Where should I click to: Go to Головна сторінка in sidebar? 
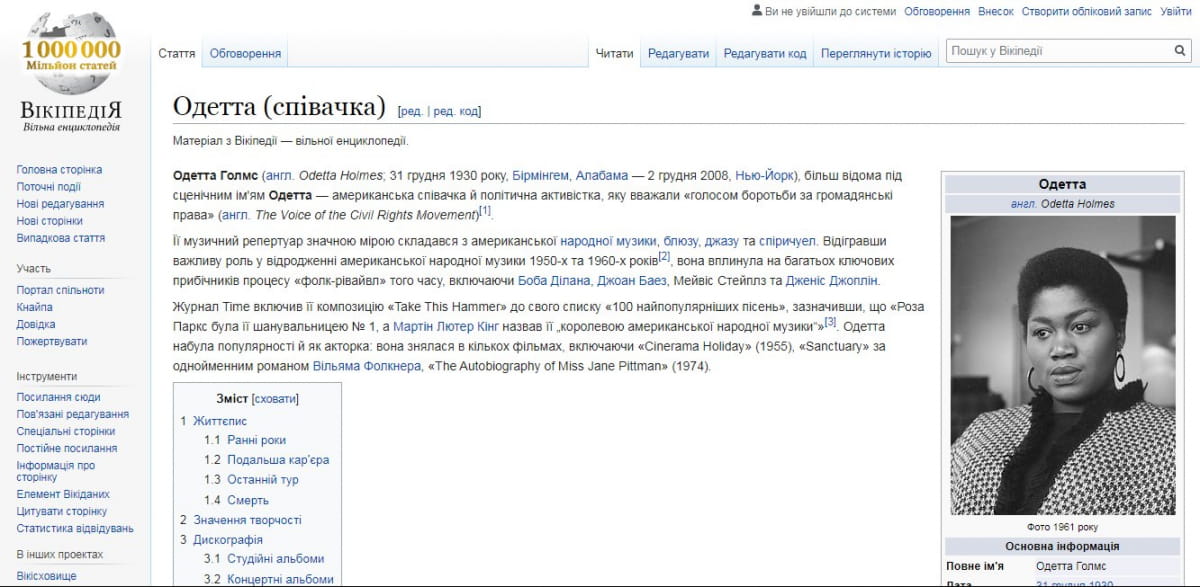[59, 170]
